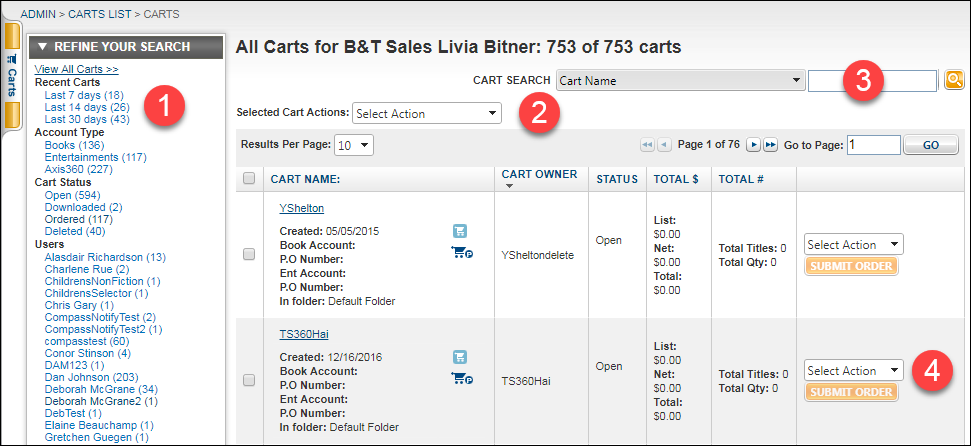The width and height of the screenshot is (971, 446).
Task: Filter by user CompassNotifyTest2
Action: (x=103, y=329)
